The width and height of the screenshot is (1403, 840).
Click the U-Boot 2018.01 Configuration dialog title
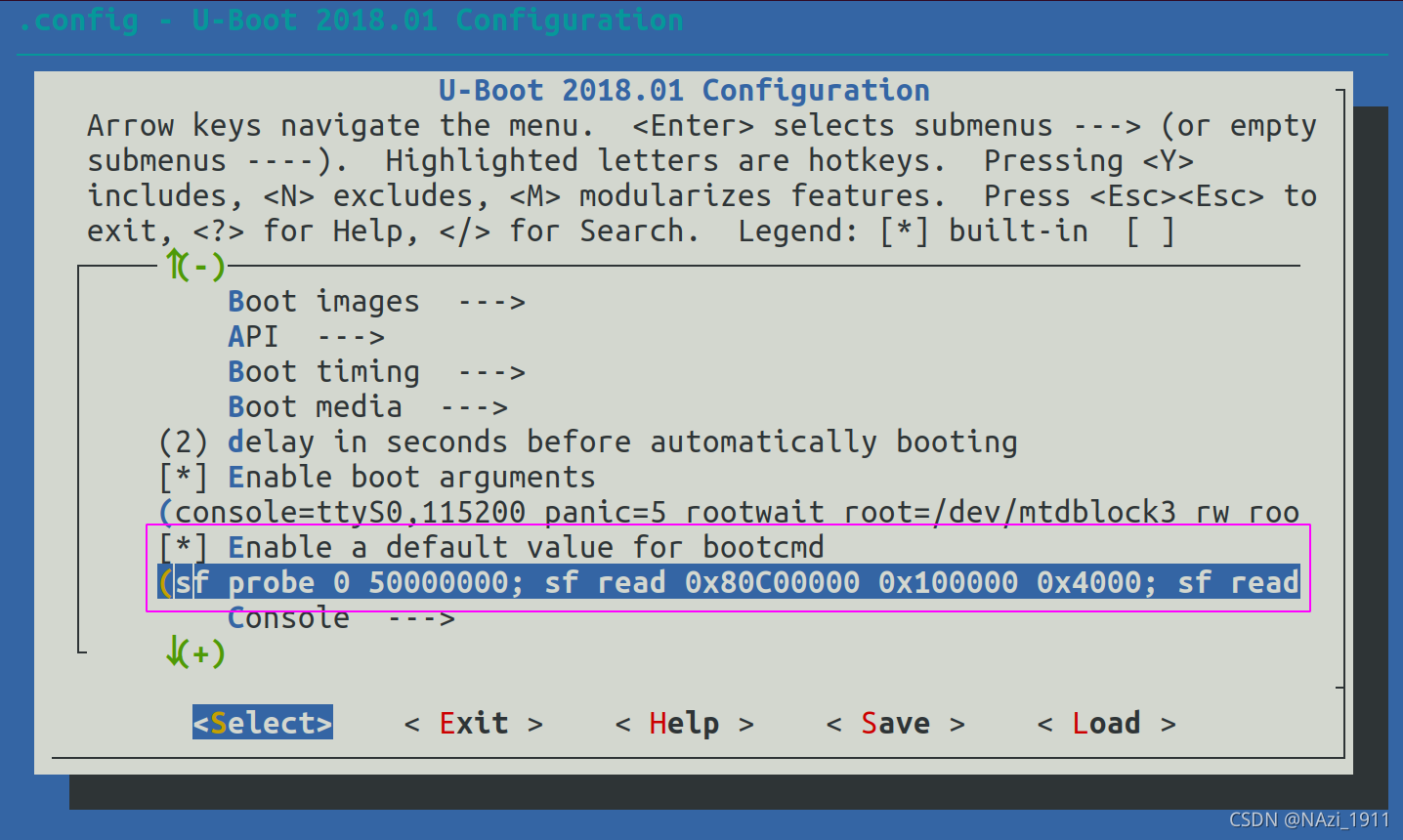tap(684, 91)
